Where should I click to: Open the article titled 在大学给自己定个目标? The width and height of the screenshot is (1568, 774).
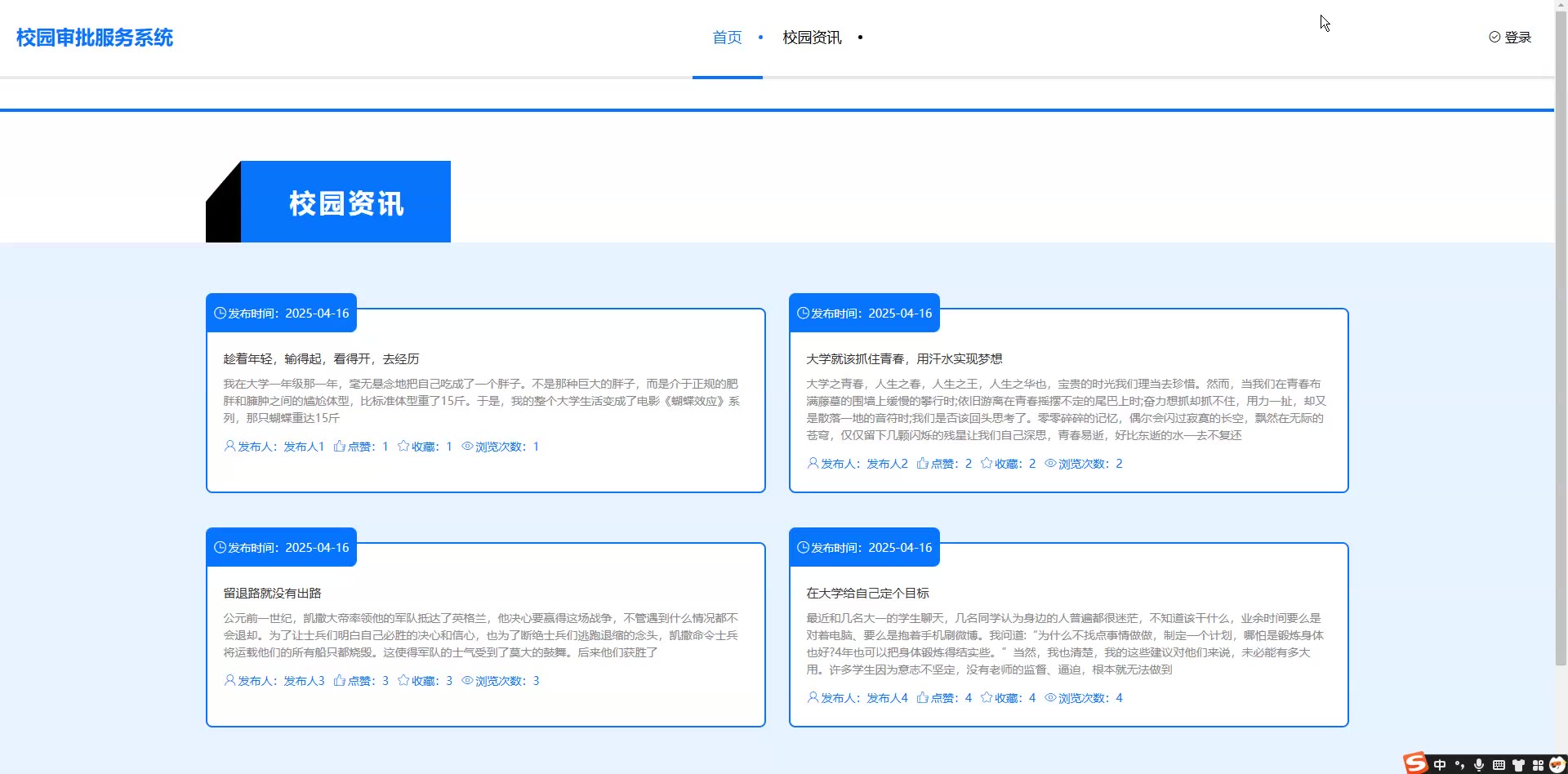coord(867,593)
